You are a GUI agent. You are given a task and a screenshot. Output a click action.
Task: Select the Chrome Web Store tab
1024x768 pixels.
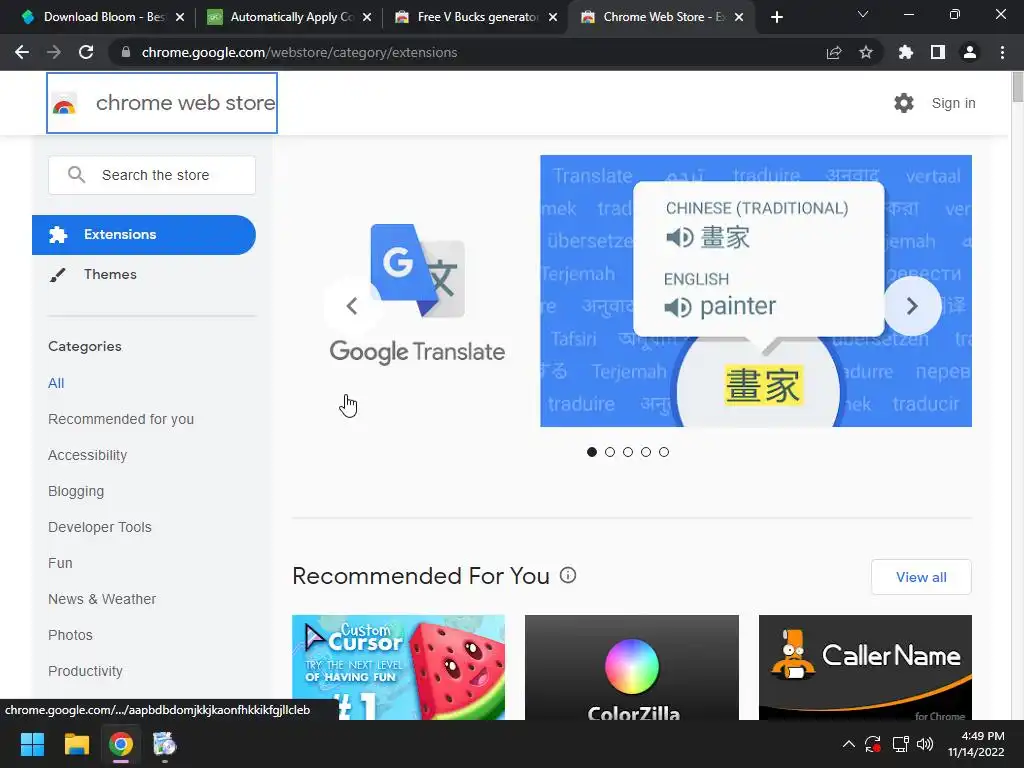[x=660, y=17]
